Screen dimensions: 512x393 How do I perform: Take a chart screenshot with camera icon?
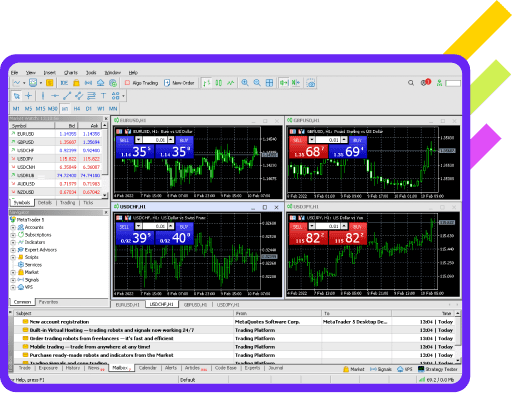(311, 83)
